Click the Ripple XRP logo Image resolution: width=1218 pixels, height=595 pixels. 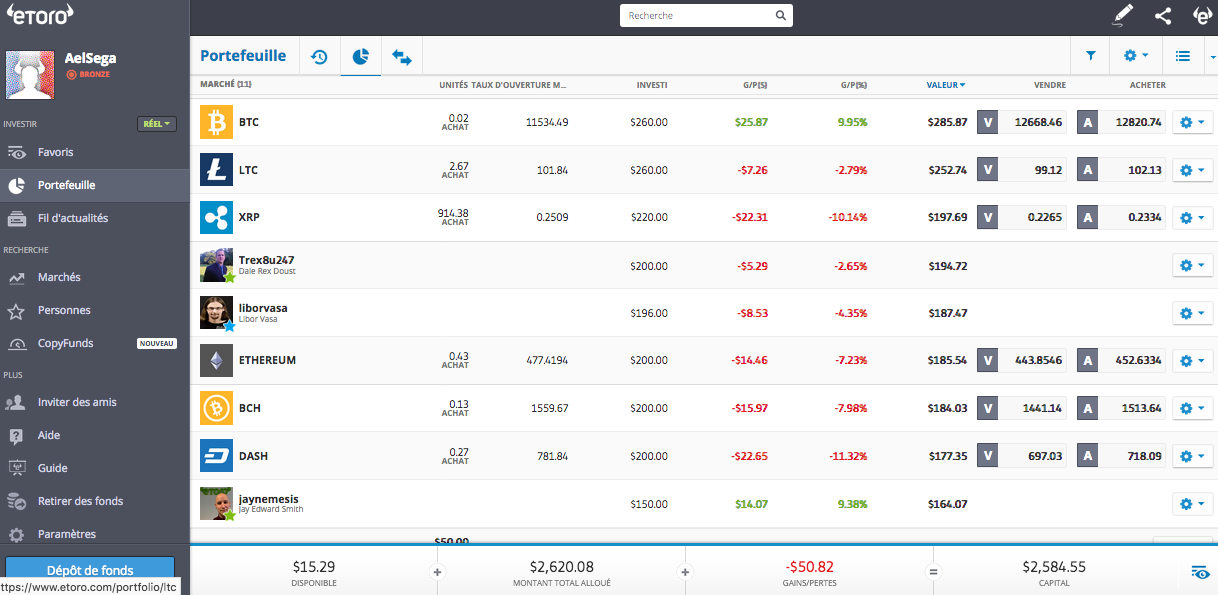coord(216,217)
